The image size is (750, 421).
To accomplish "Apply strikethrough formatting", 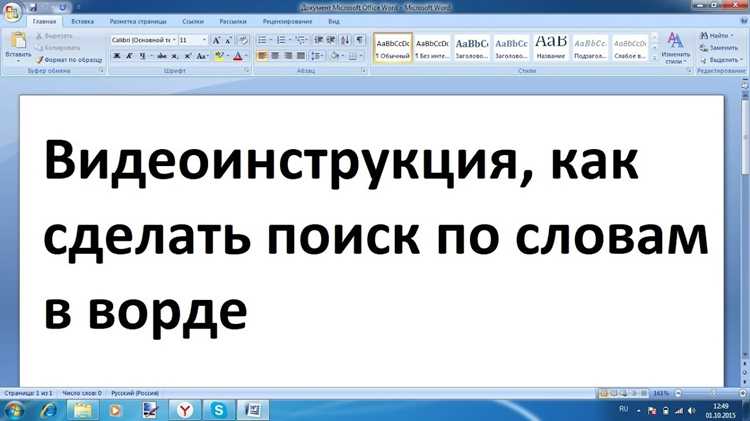I will tap(162, 56).
